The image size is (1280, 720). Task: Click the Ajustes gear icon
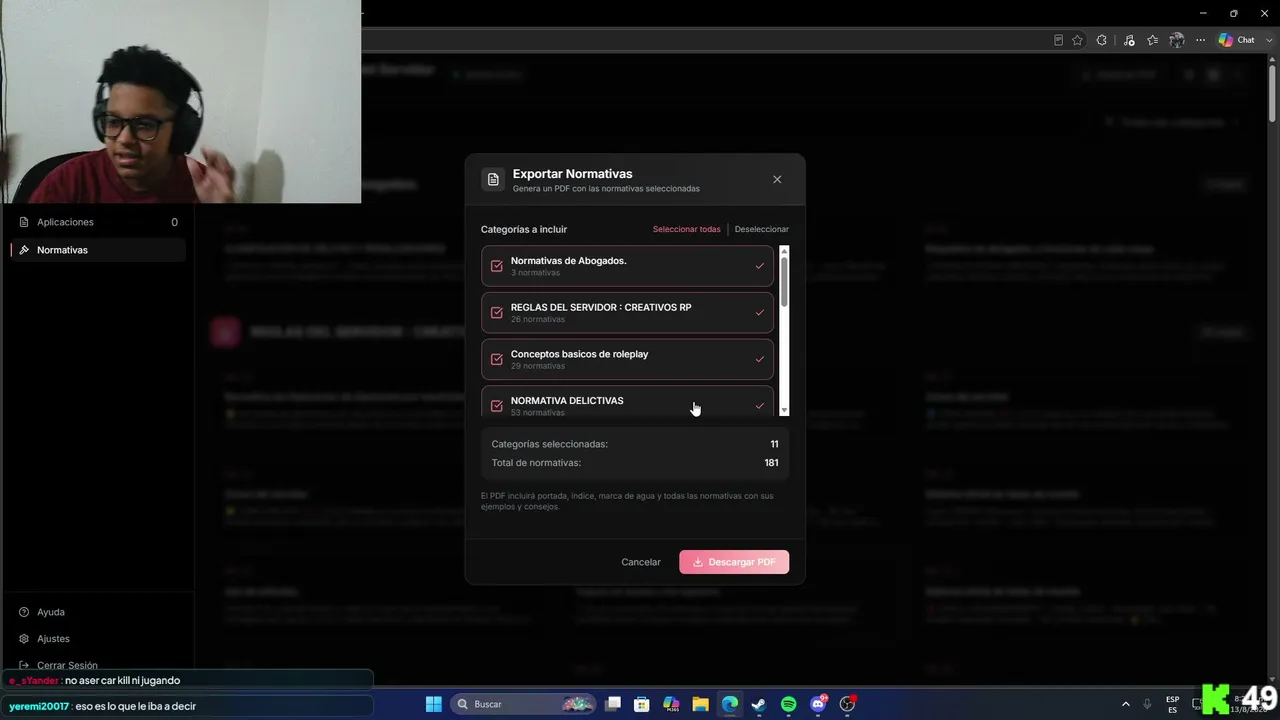(x=24, y=639)
